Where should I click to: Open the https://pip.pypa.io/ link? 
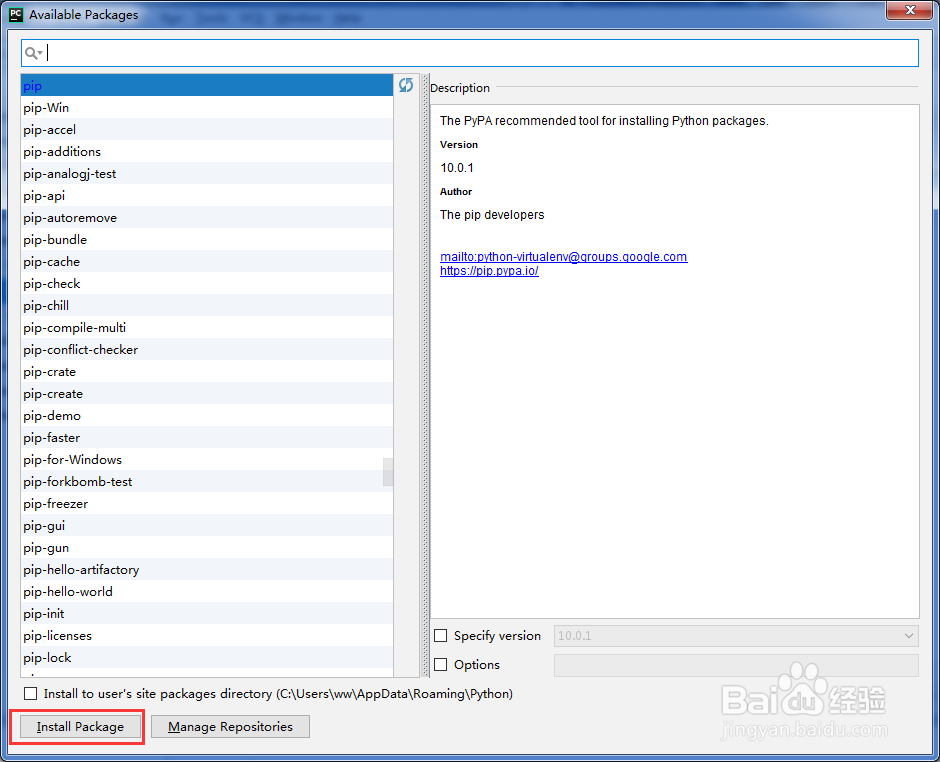[489, 271]
